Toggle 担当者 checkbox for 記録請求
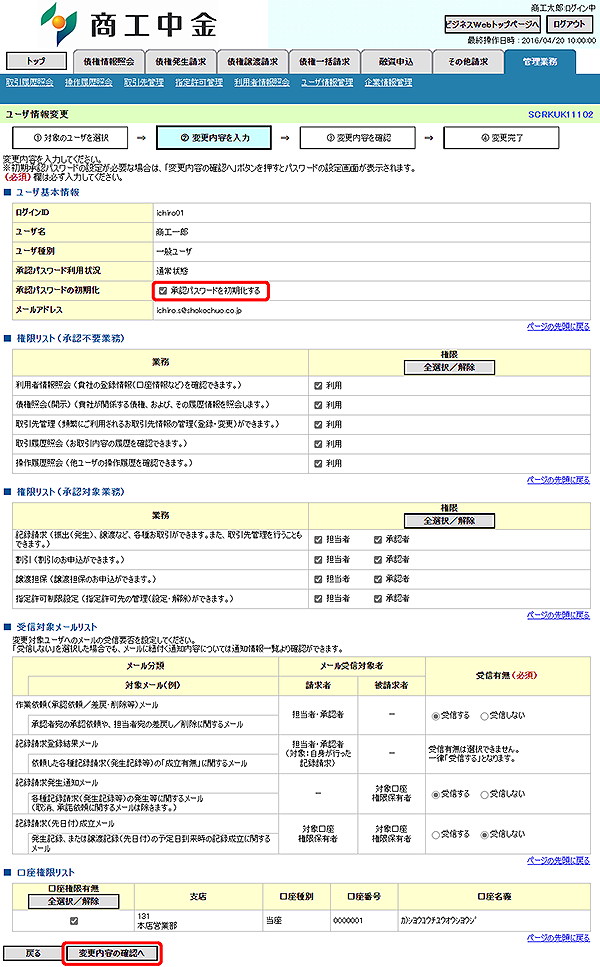This screenshot has height=967, width=600. [318, 540]
